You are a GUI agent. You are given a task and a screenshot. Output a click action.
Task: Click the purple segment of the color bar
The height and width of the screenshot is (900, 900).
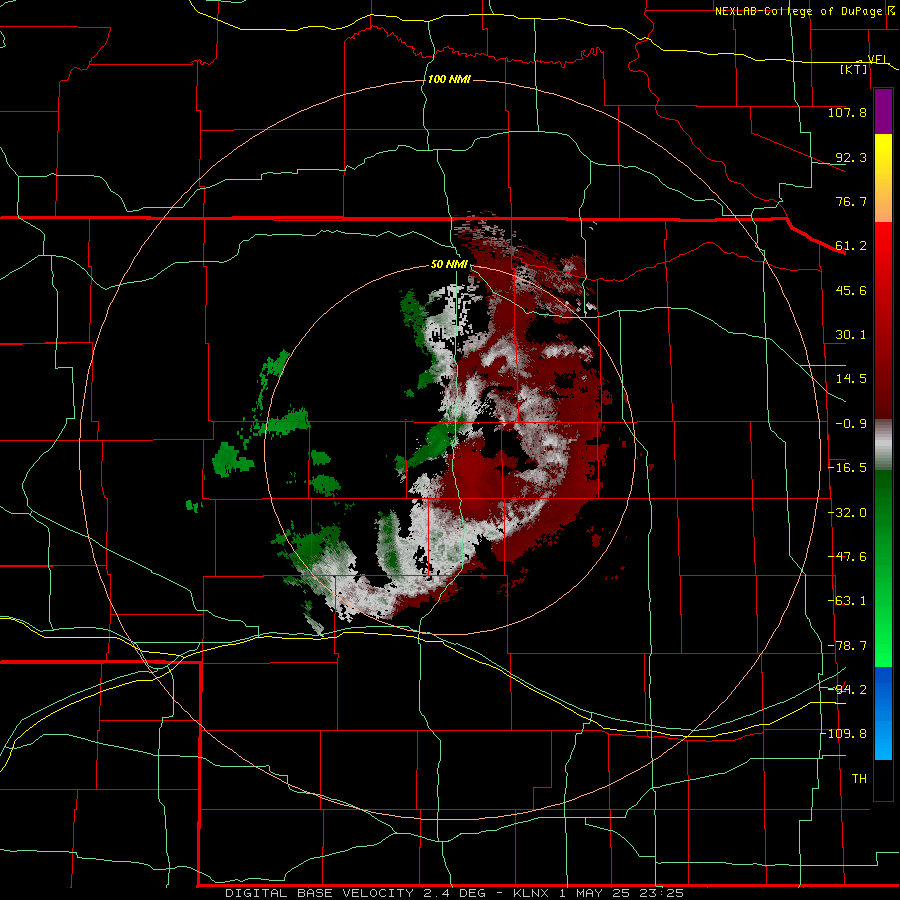coord(883,112)
